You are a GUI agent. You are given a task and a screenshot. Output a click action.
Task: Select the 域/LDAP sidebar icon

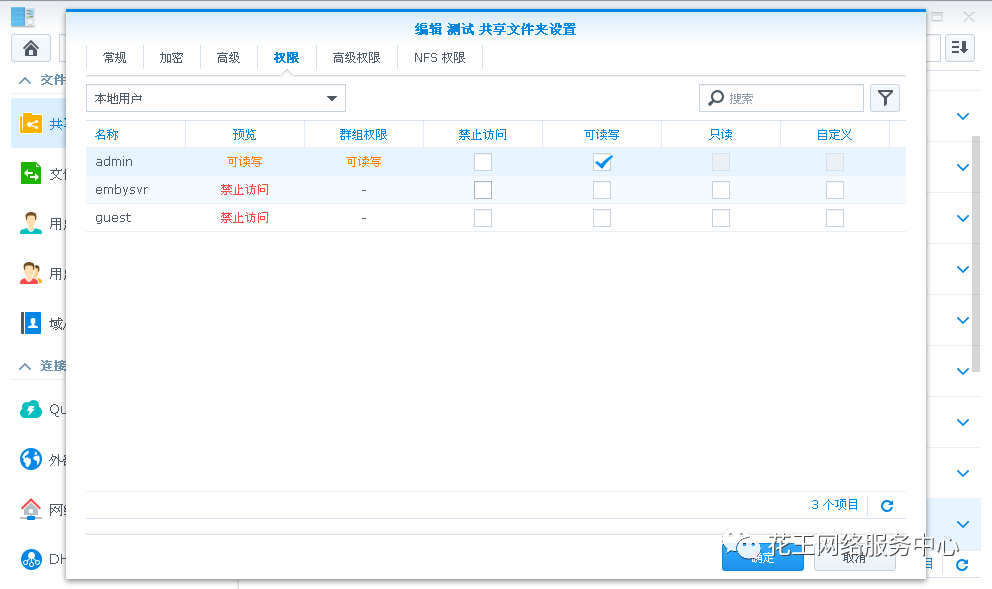(33, 322)
